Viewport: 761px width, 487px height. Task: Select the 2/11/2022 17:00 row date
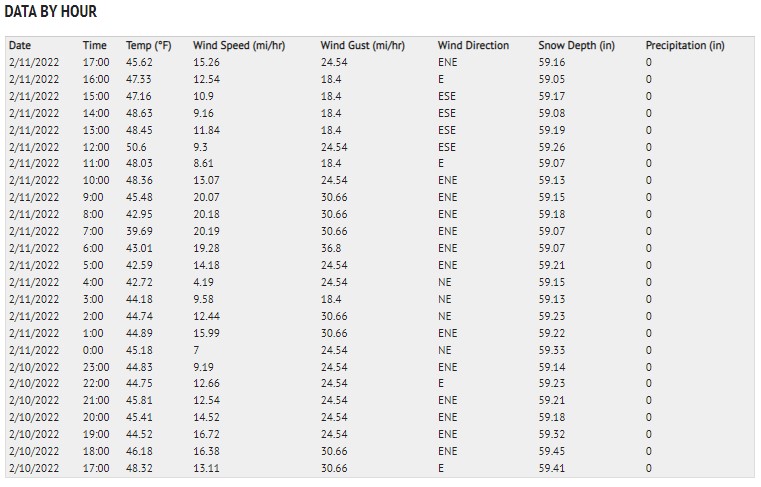(34, 62)
